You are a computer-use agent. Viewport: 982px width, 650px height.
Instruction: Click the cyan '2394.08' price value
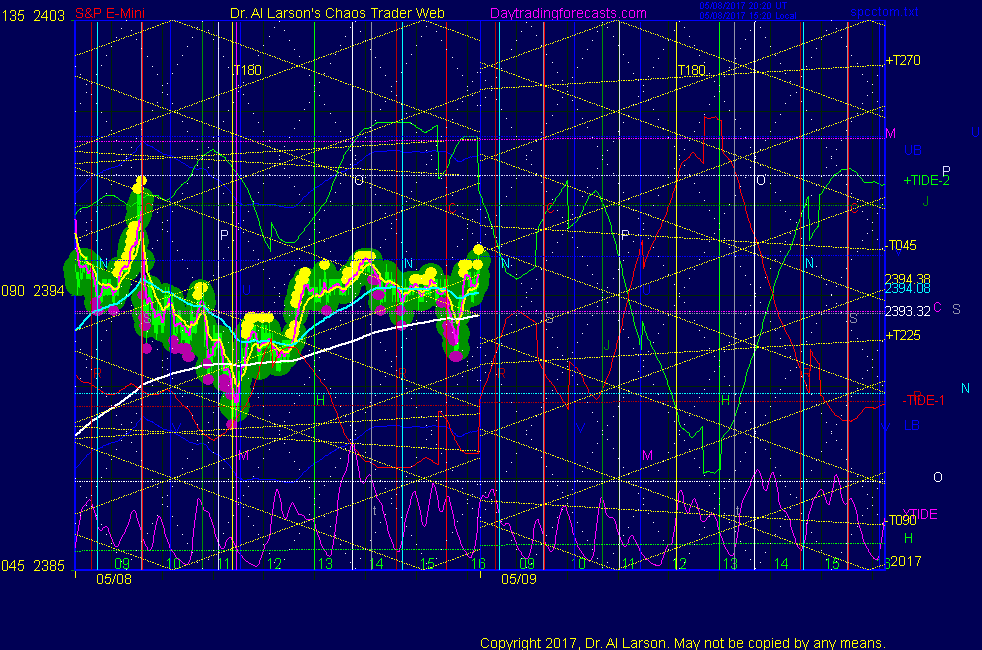click(907, 289)
